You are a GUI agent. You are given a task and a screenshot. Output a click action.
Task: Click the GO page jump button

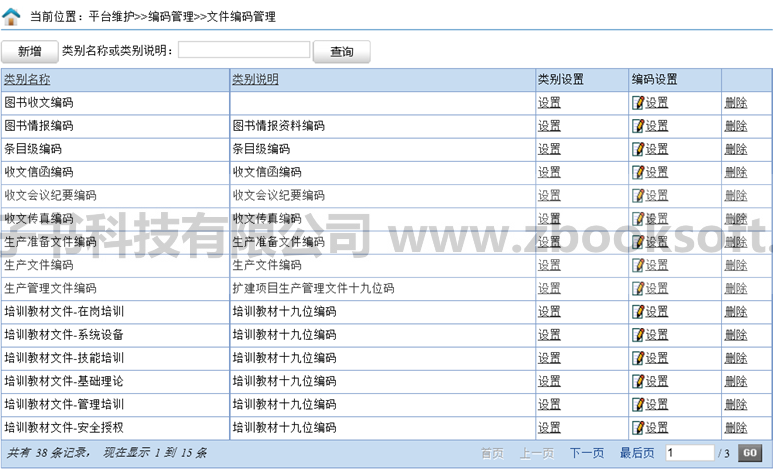pyautogui.click(x=750, y=453)
